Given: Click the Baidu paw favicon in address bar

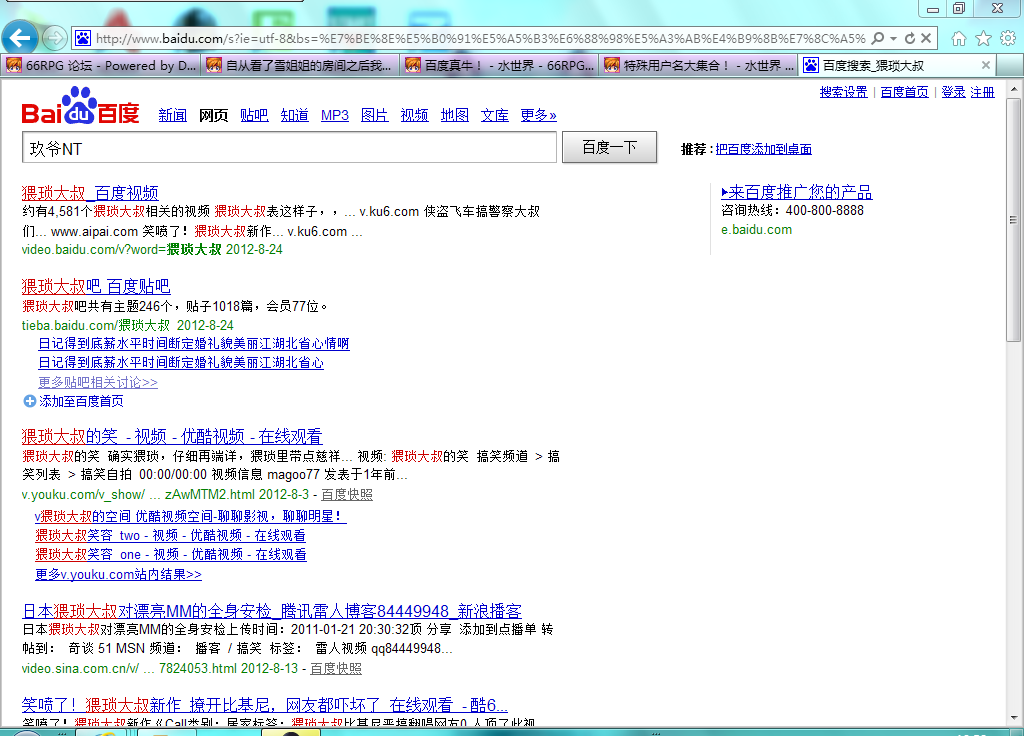Looking at the screenshot, I should 83,39.
